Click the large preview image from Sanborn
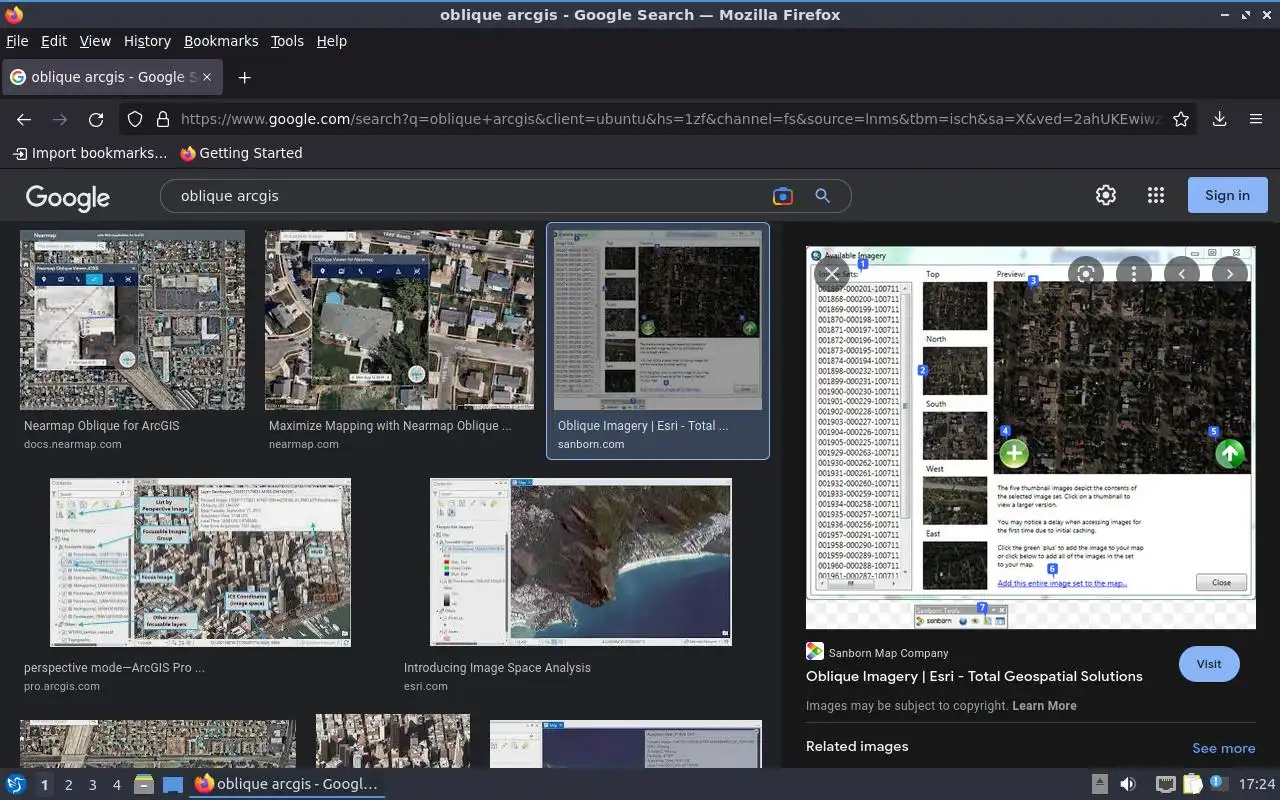This screenshot has width=1280, height=800. point(1030,438)
